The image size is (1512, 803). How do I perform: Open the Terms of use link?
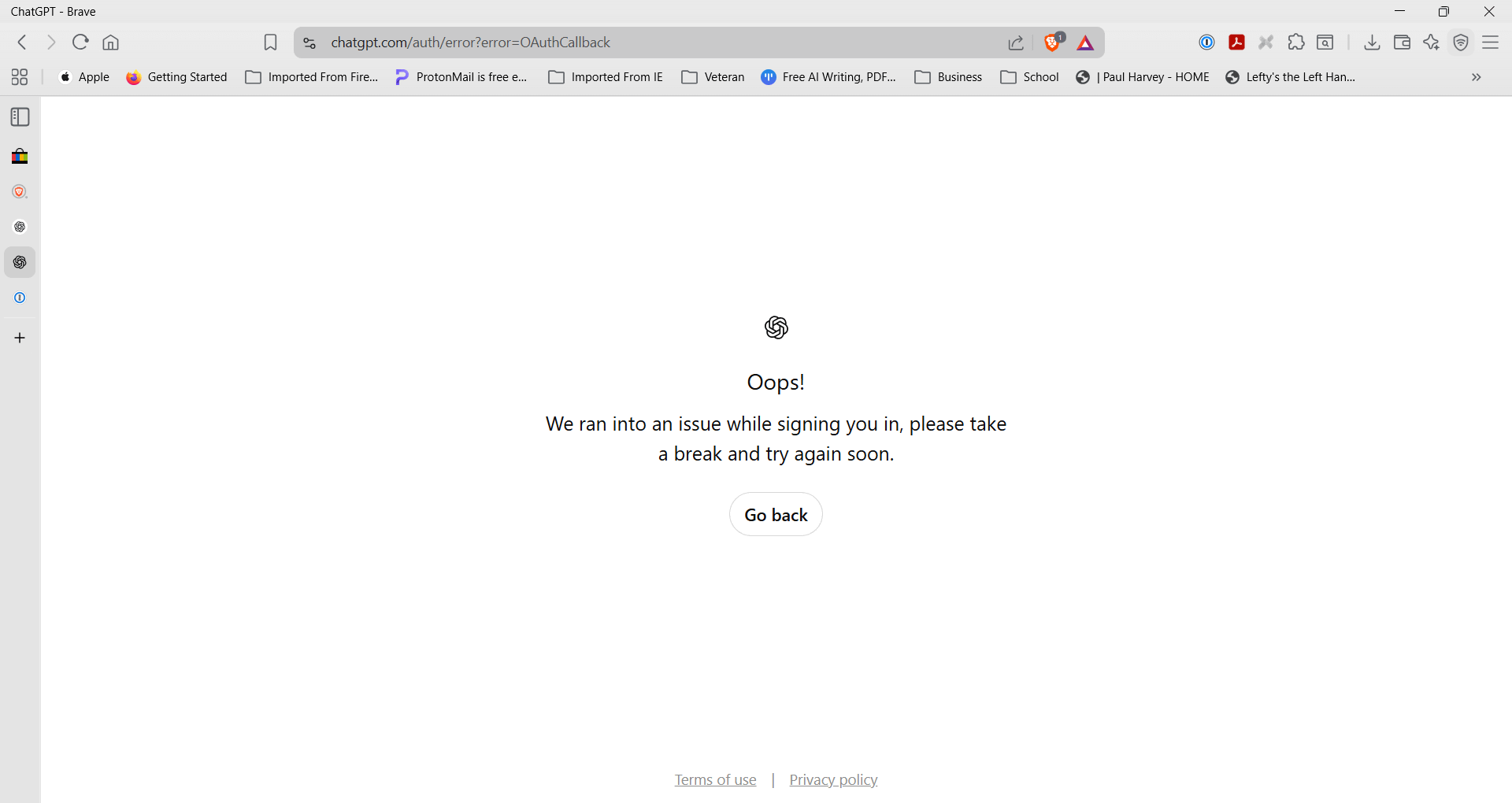pos(715,779)
